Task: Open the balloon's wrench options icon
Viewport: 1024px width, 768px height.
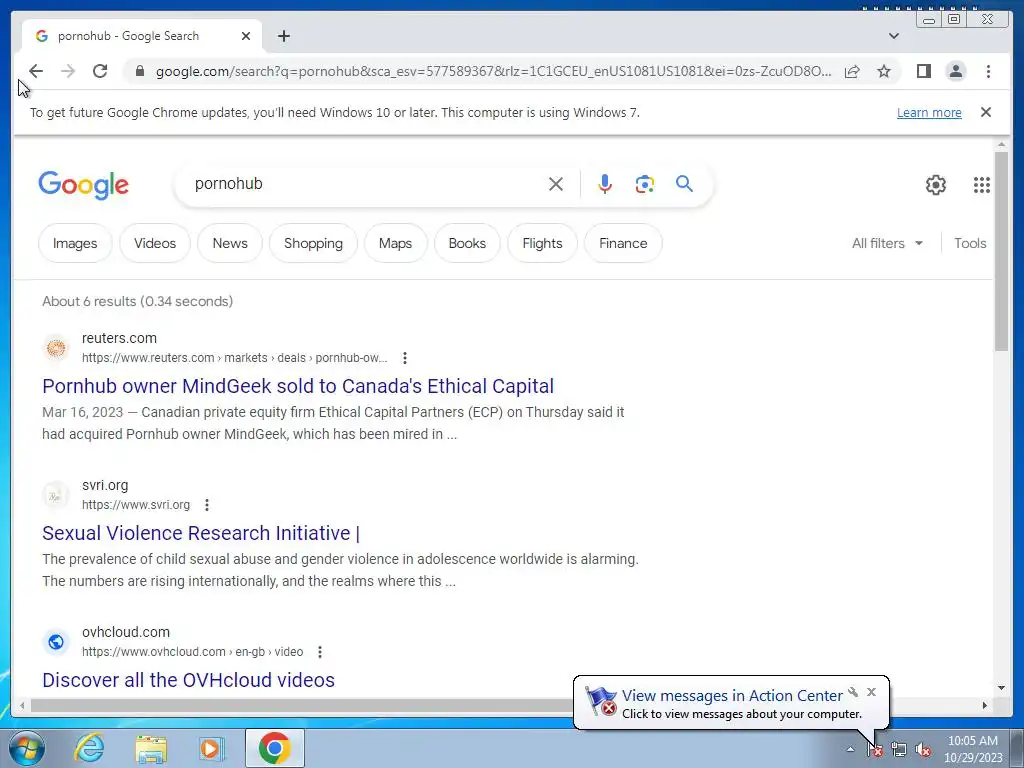Action: point(853,692)
